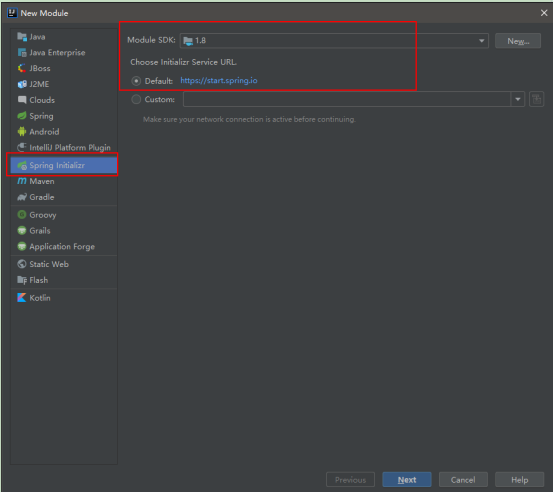Choose the Android robot icon

[22, 132]
